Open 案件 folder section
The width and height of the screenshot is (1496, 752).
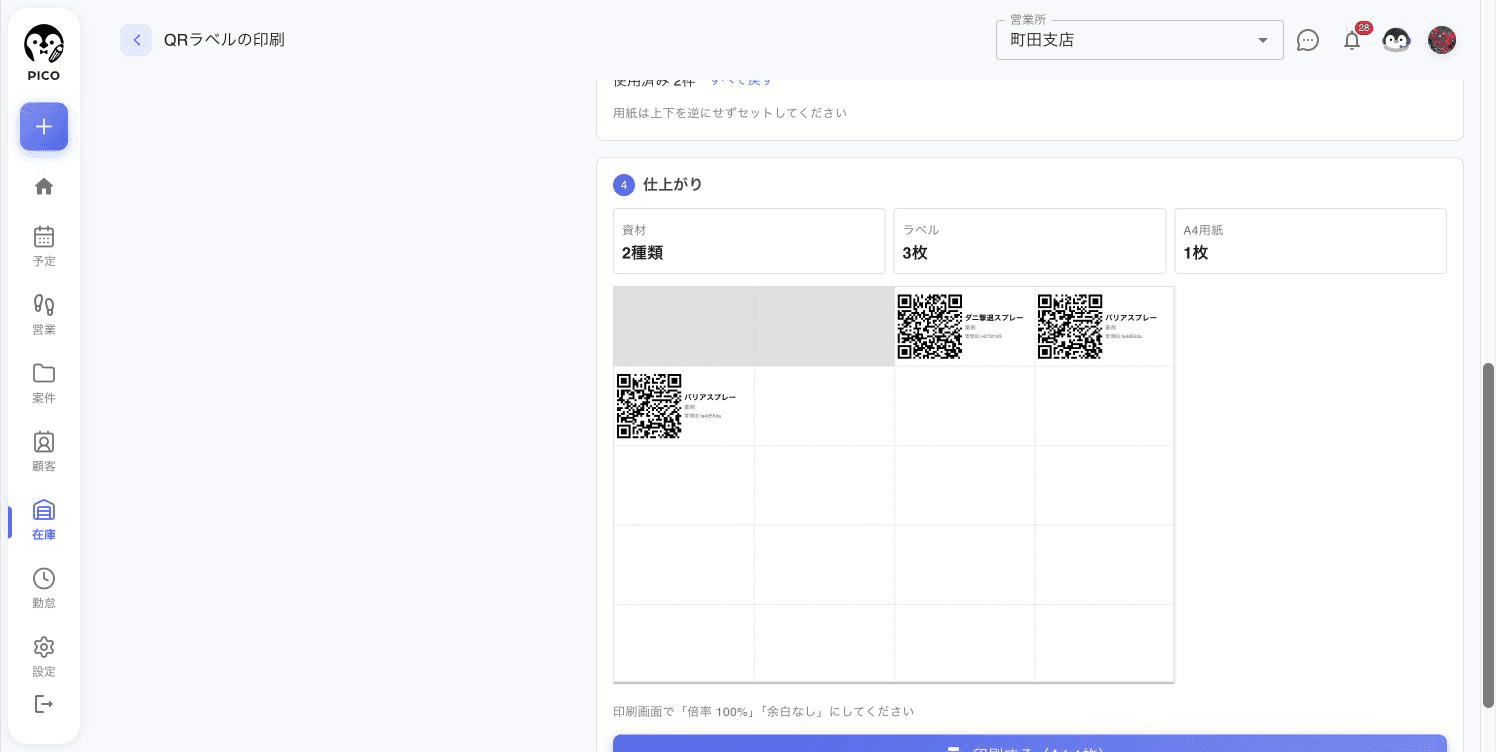(44, 383)
